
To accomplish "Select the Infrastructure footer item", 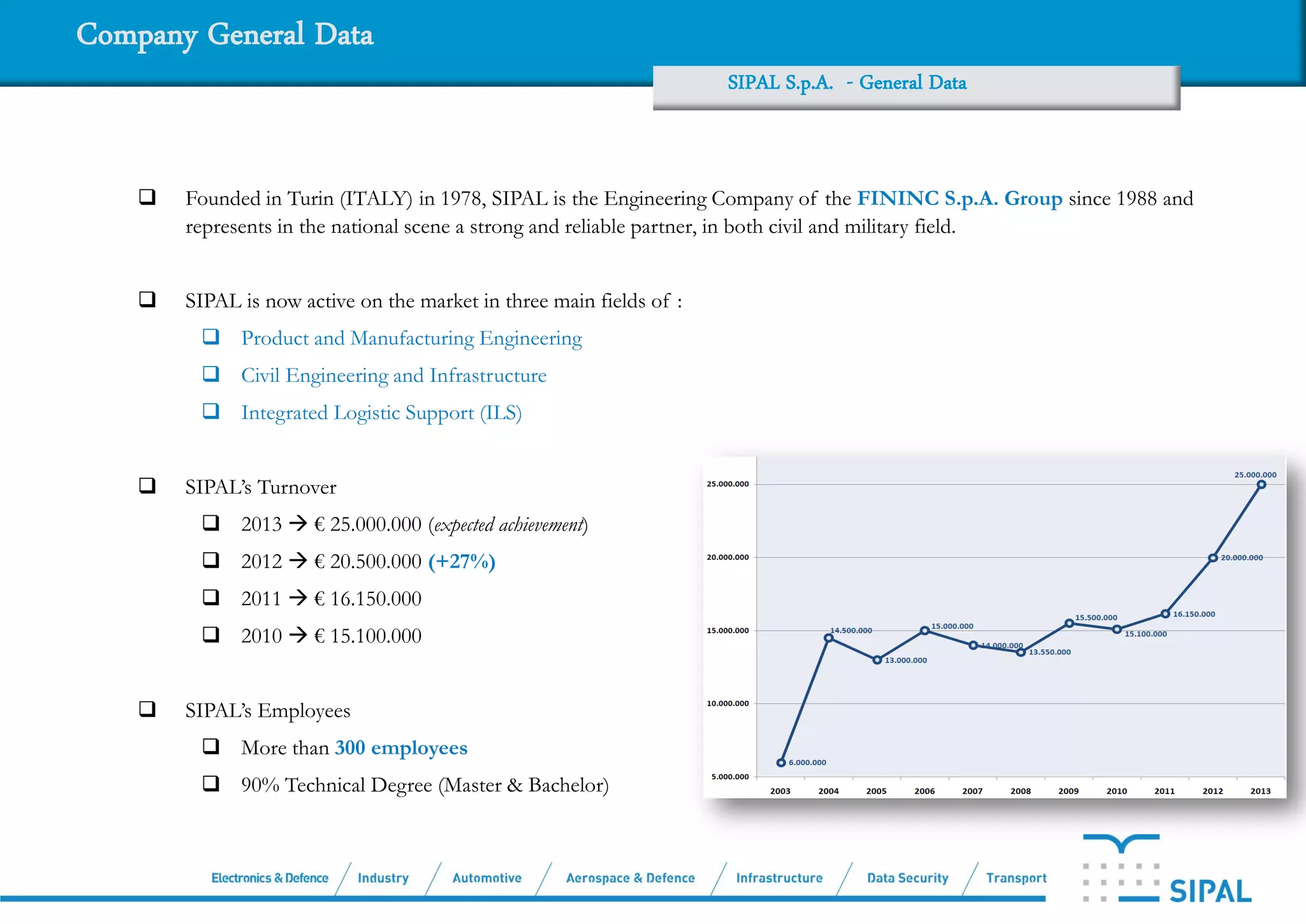I will click(x=779, y=878).
